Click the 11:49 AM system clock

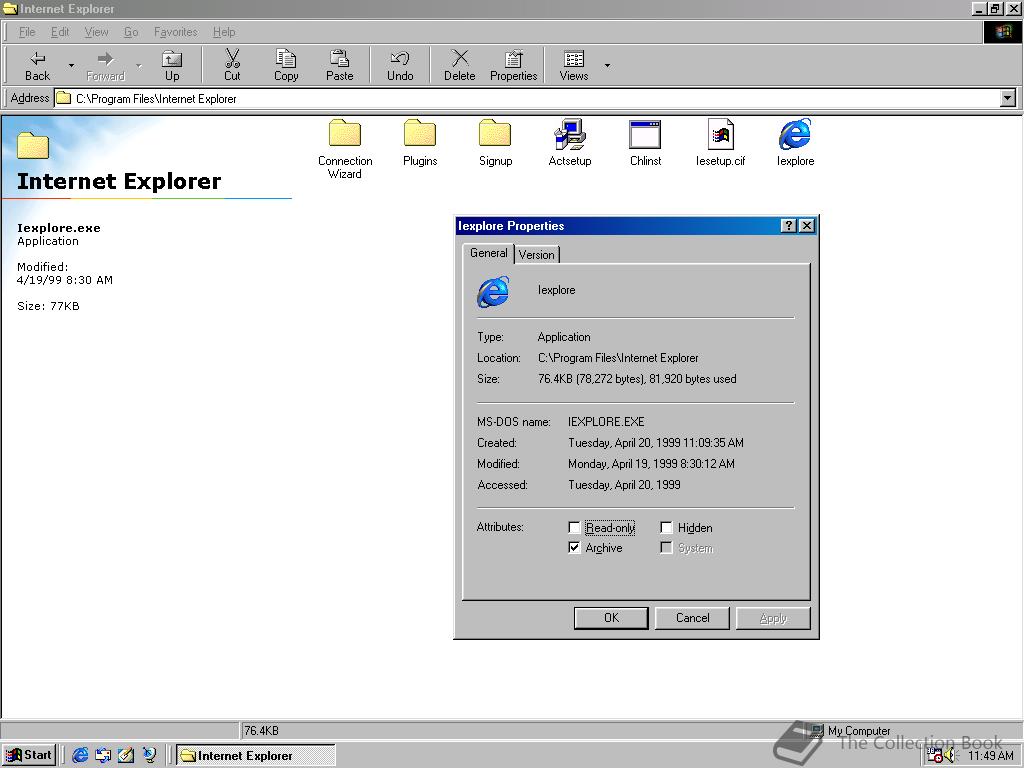coord(990,756)
